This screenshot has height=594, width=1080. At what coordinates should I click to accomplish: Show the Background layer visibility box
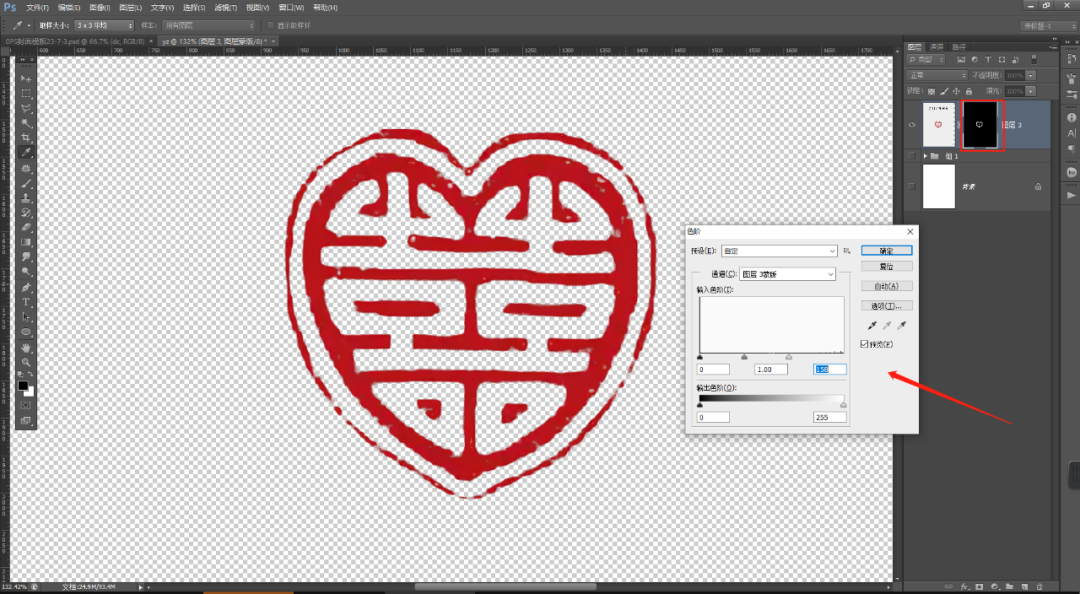[911, 187]
